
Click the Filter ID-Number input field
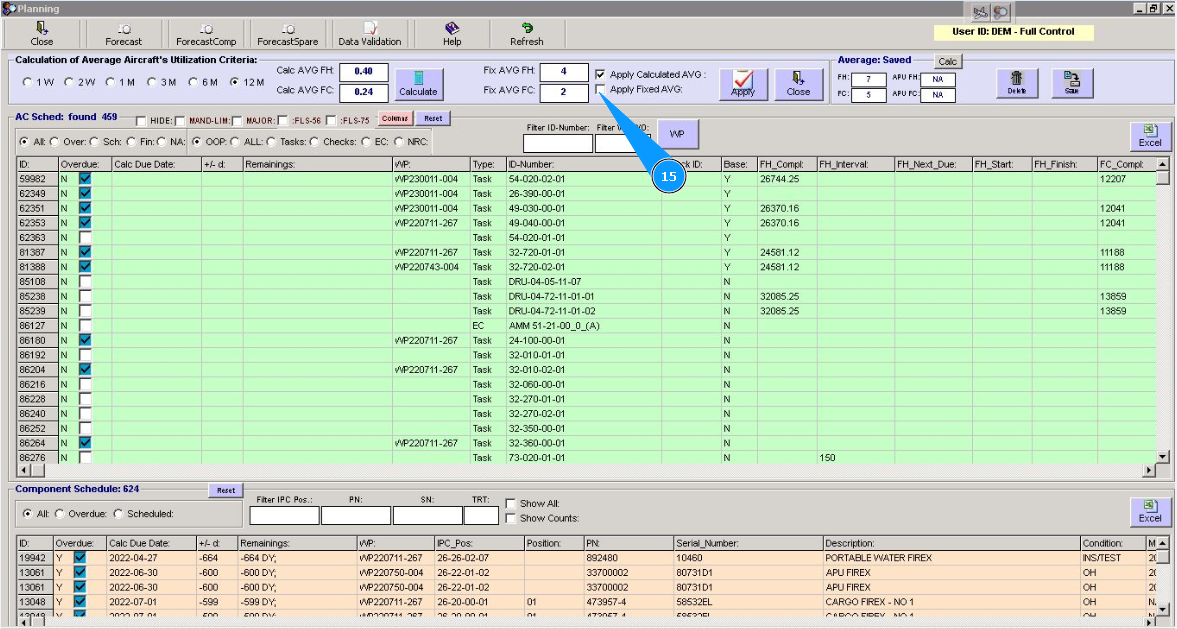coord(557,144)
